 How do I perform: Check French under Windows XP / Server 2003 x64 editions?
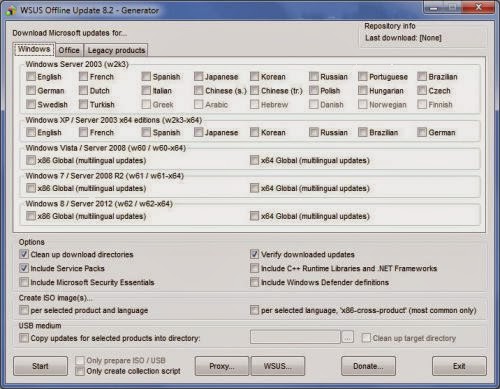click(x=83, y=133)
